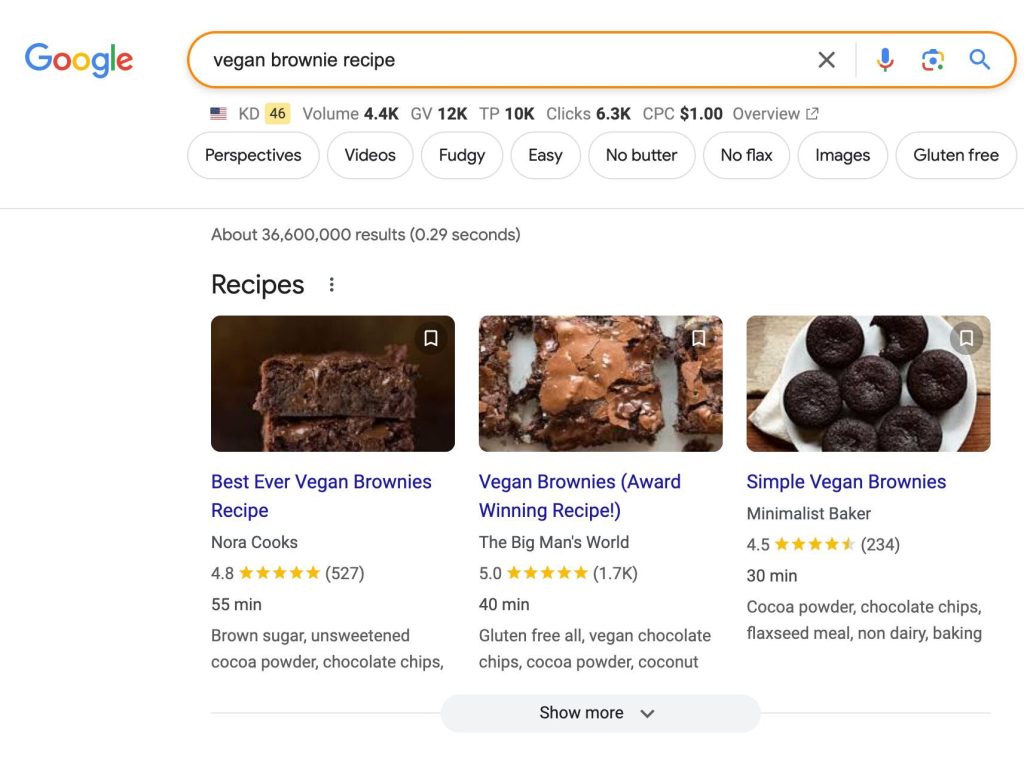1024x765 pixels.
Task: Bookmark the Best Ever Vegan Brownies recipe
Action: [x=430, y=338]
